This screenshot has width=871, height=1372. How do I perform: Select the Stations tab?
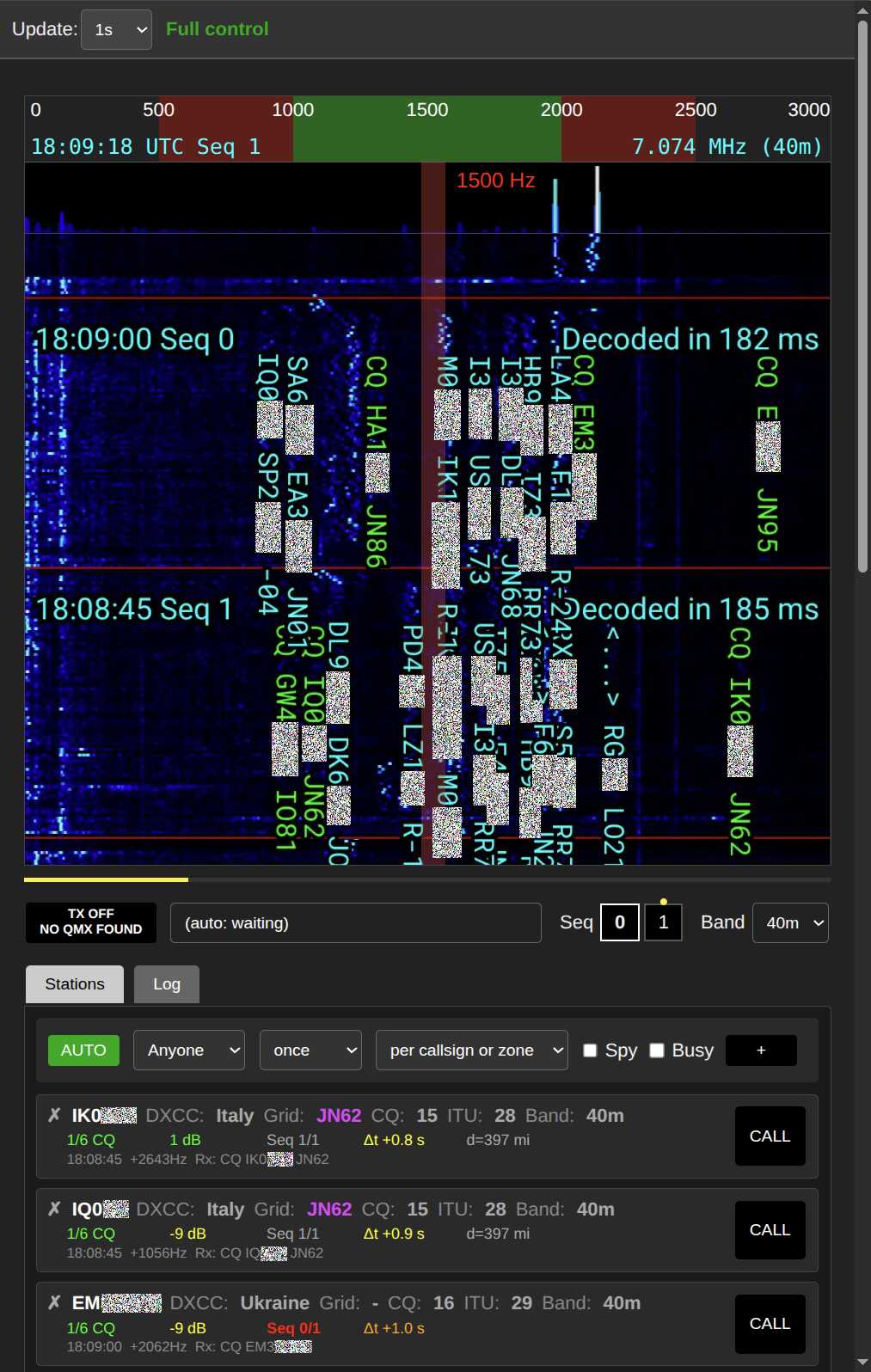point(75,984)
